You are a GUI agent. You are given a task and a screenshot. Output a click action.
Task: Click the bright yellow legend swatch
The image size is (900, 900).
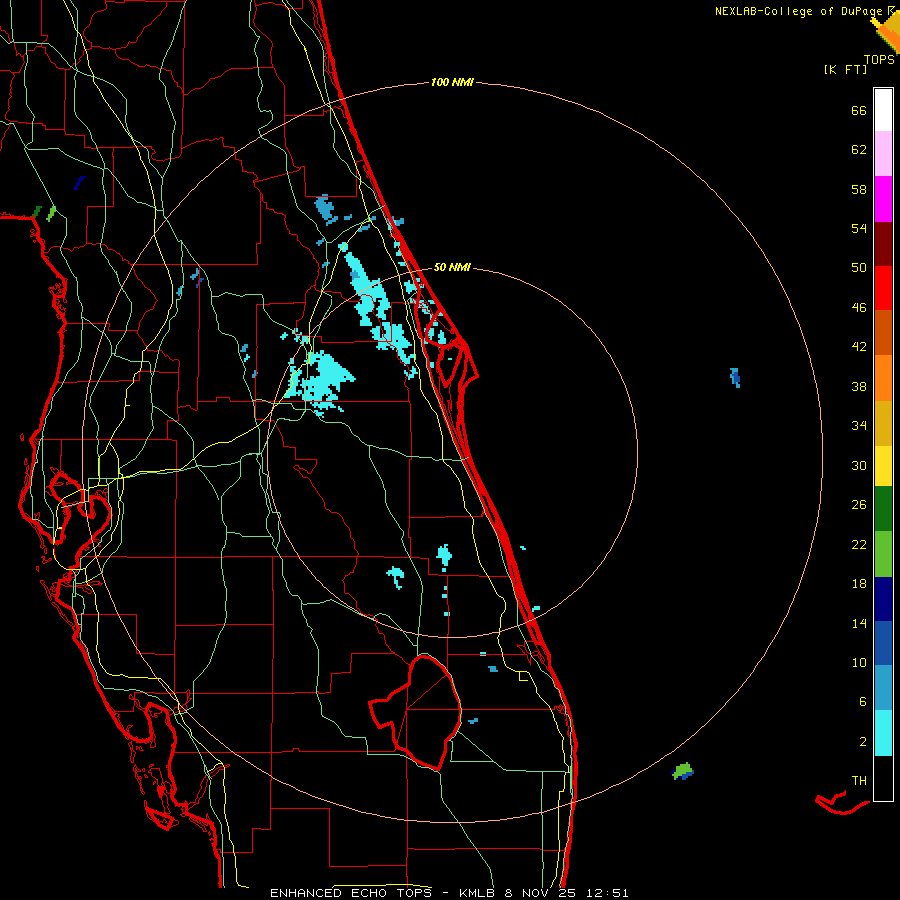[883, 466]
